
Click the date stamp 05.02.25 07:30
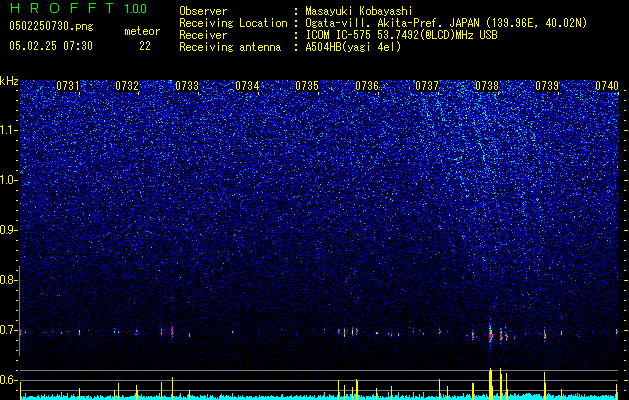(x=51, y=46)
